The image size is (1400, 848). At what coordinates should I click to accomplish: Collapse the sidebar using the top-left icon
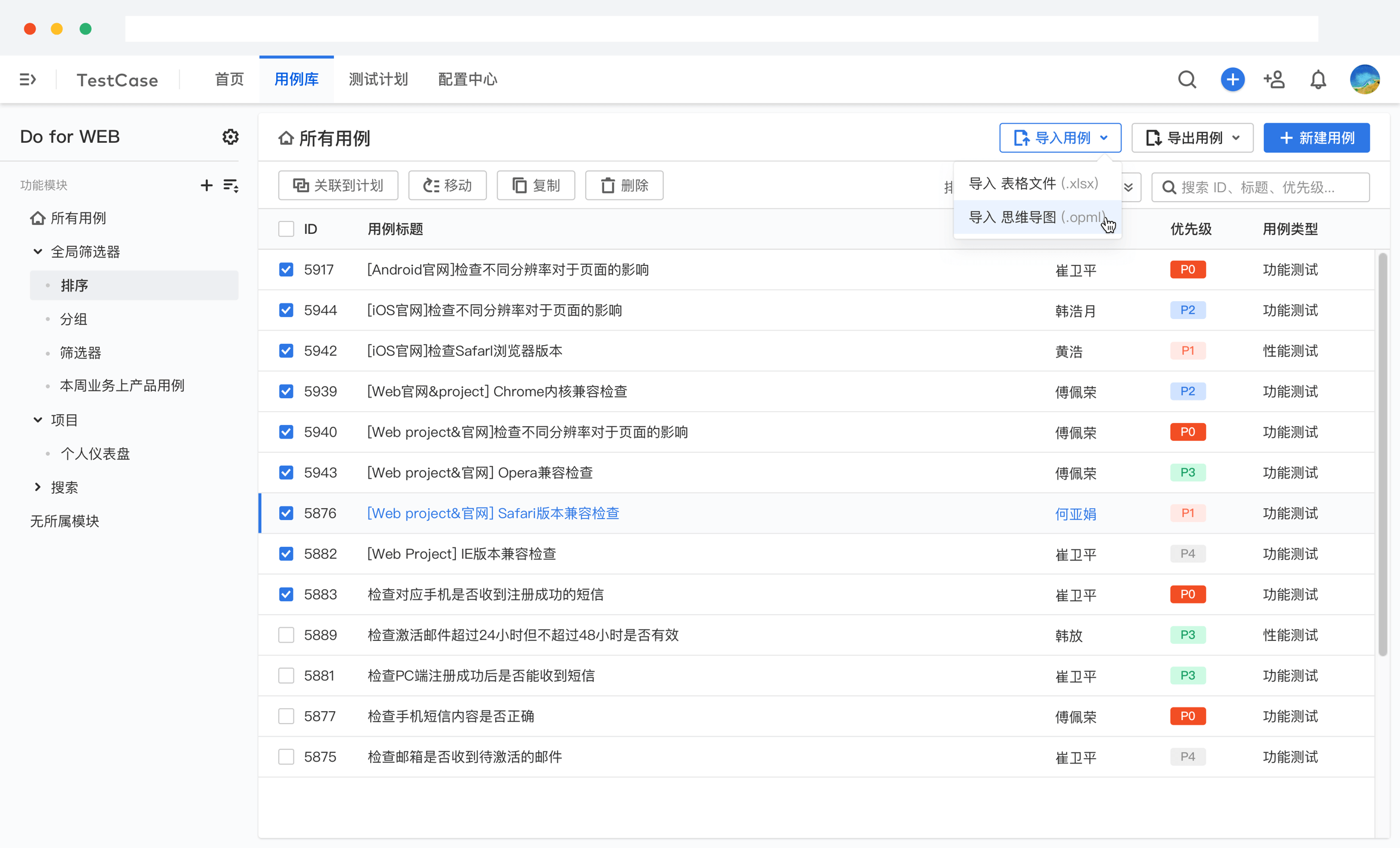tap(28, 79)
